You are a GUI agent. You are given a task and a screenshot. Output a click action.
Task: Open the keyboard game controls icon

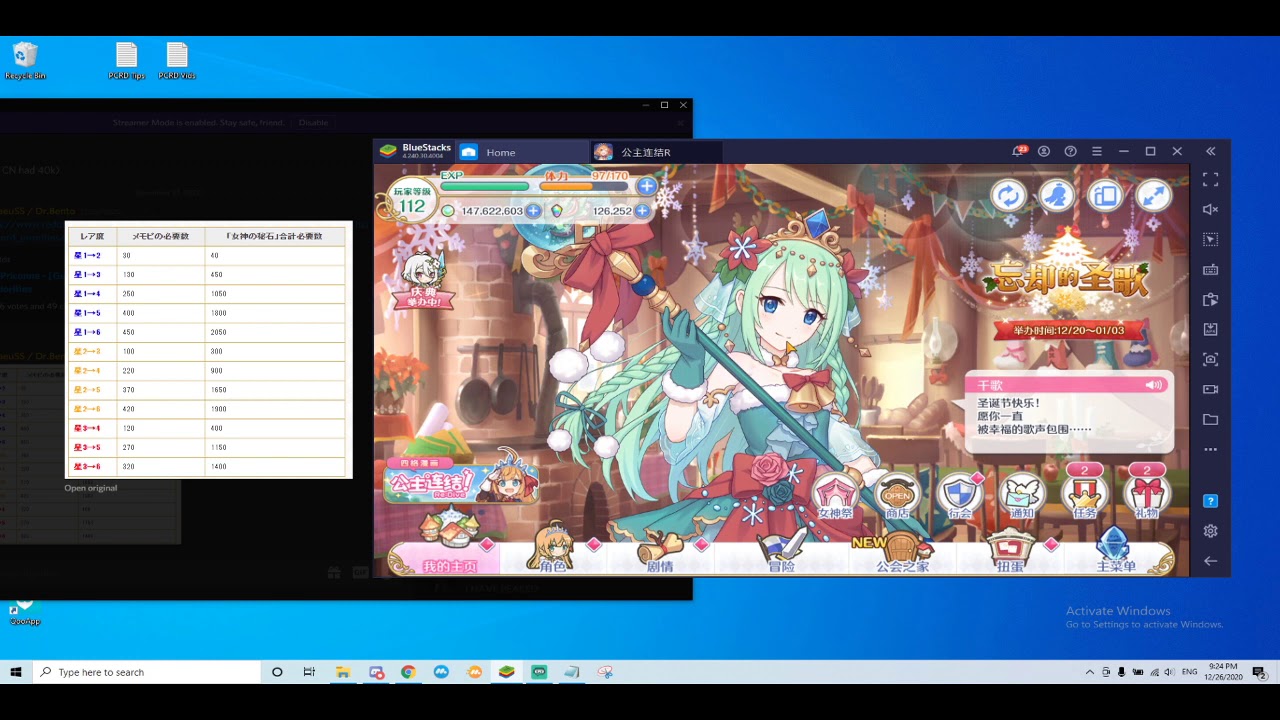1210,269
